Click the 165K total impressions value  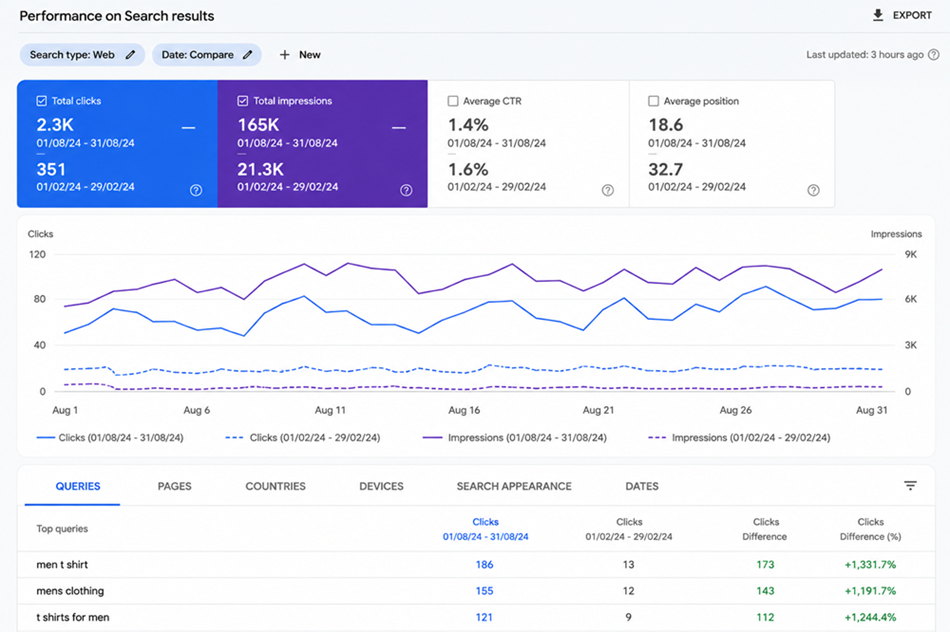(x=258, y=125)
